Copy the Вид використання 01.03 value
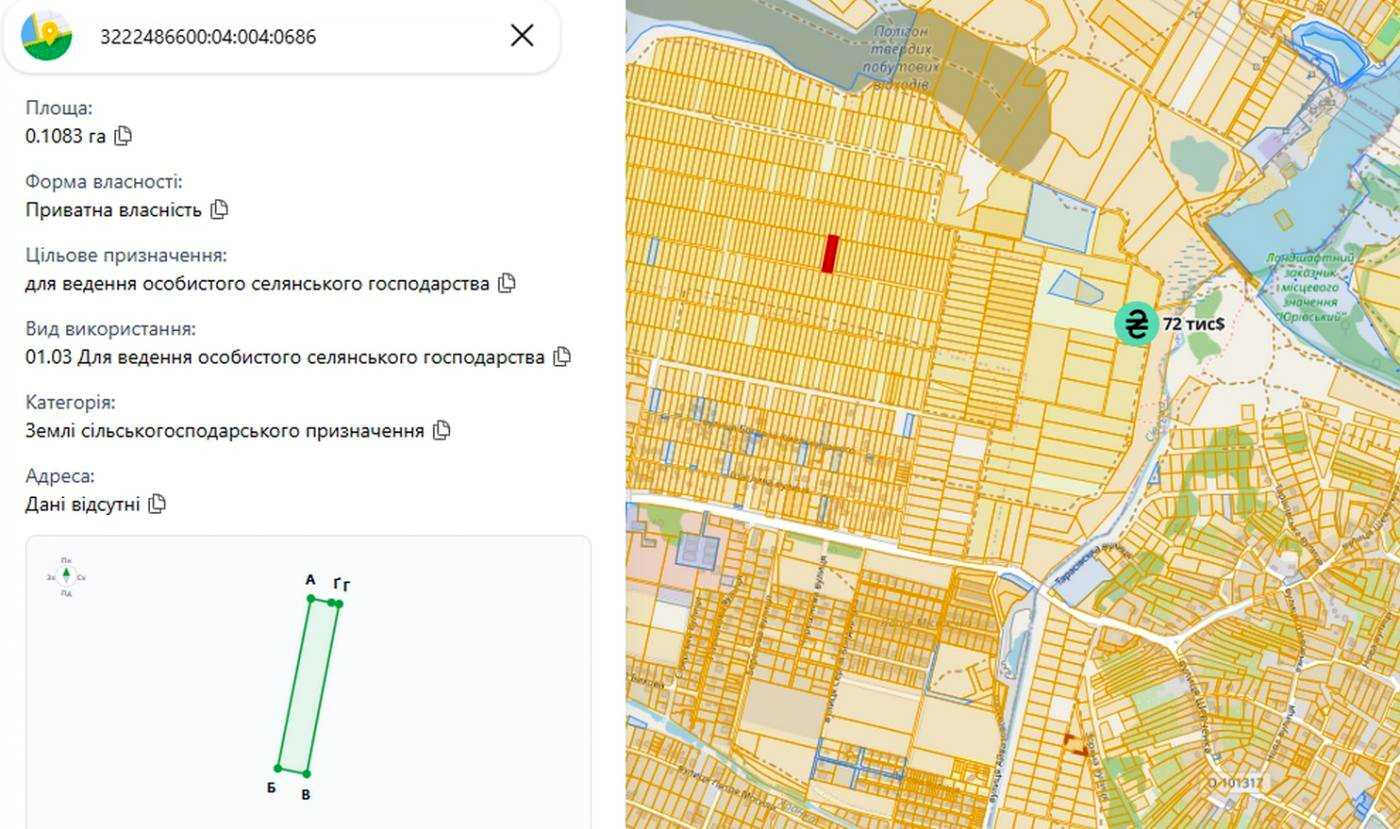Image resolution: width=1400 pixels, height=829 pixels. point(562,356)
